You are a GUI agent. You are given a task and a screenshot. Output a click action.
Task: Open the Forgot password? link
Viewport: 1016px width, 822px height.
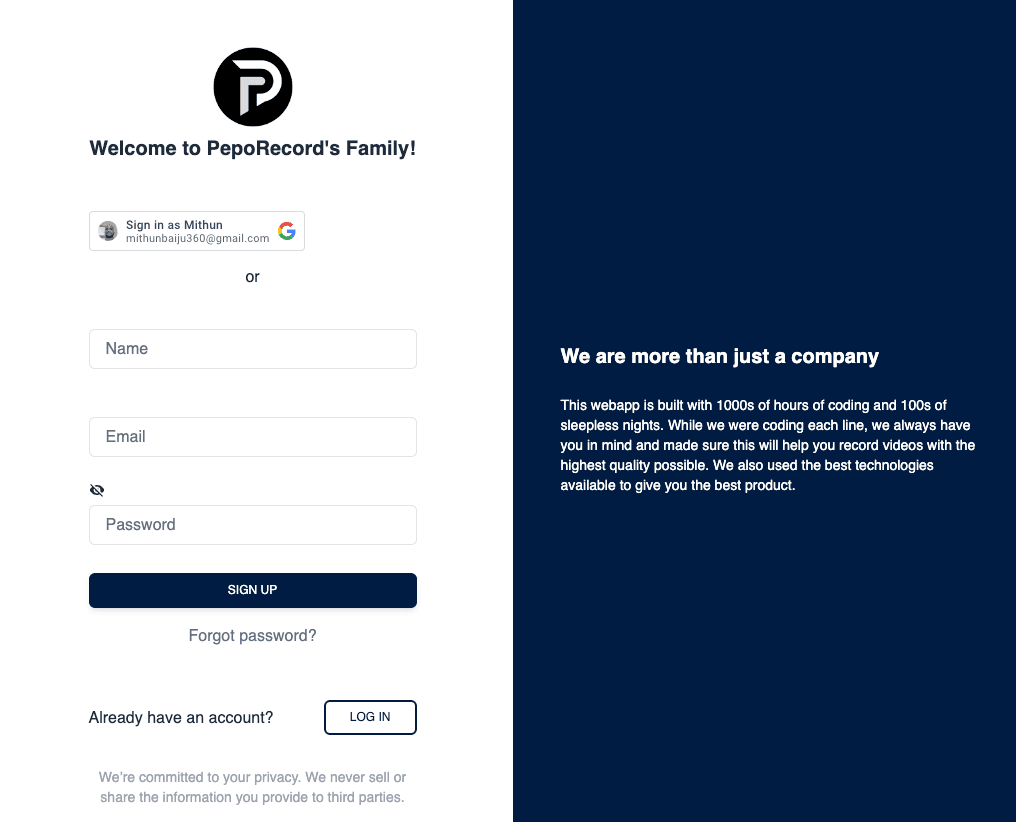tap(252, 636)
